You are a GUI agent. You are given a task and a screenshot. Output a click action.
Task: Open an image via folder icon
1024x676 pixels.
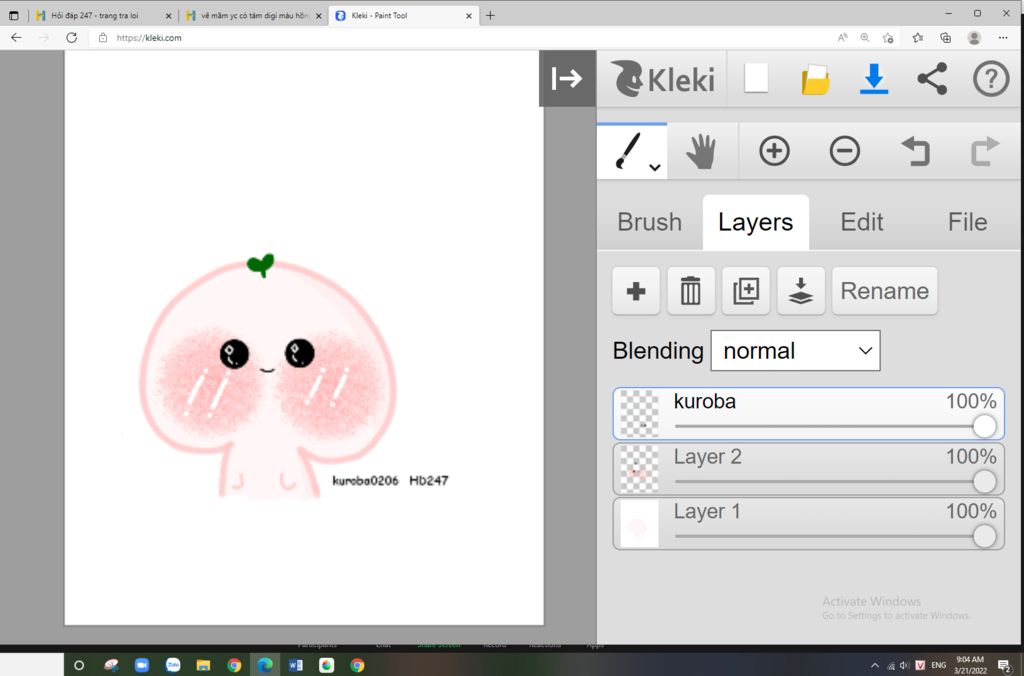coord(815,79)
